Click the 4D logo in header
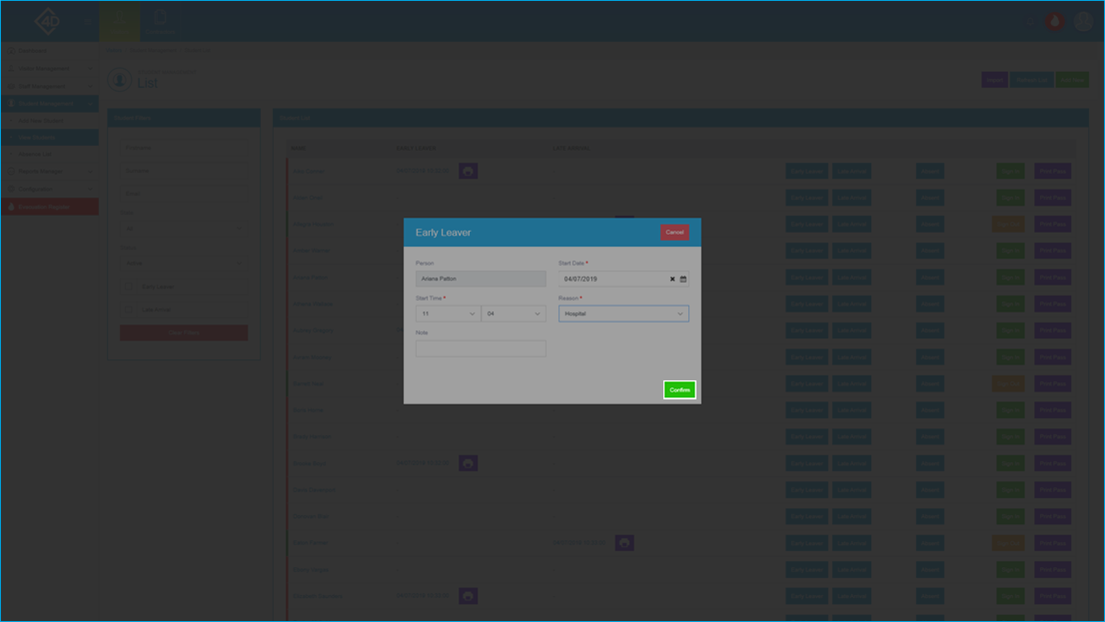 pyautogui.click(x=47, y=21)
